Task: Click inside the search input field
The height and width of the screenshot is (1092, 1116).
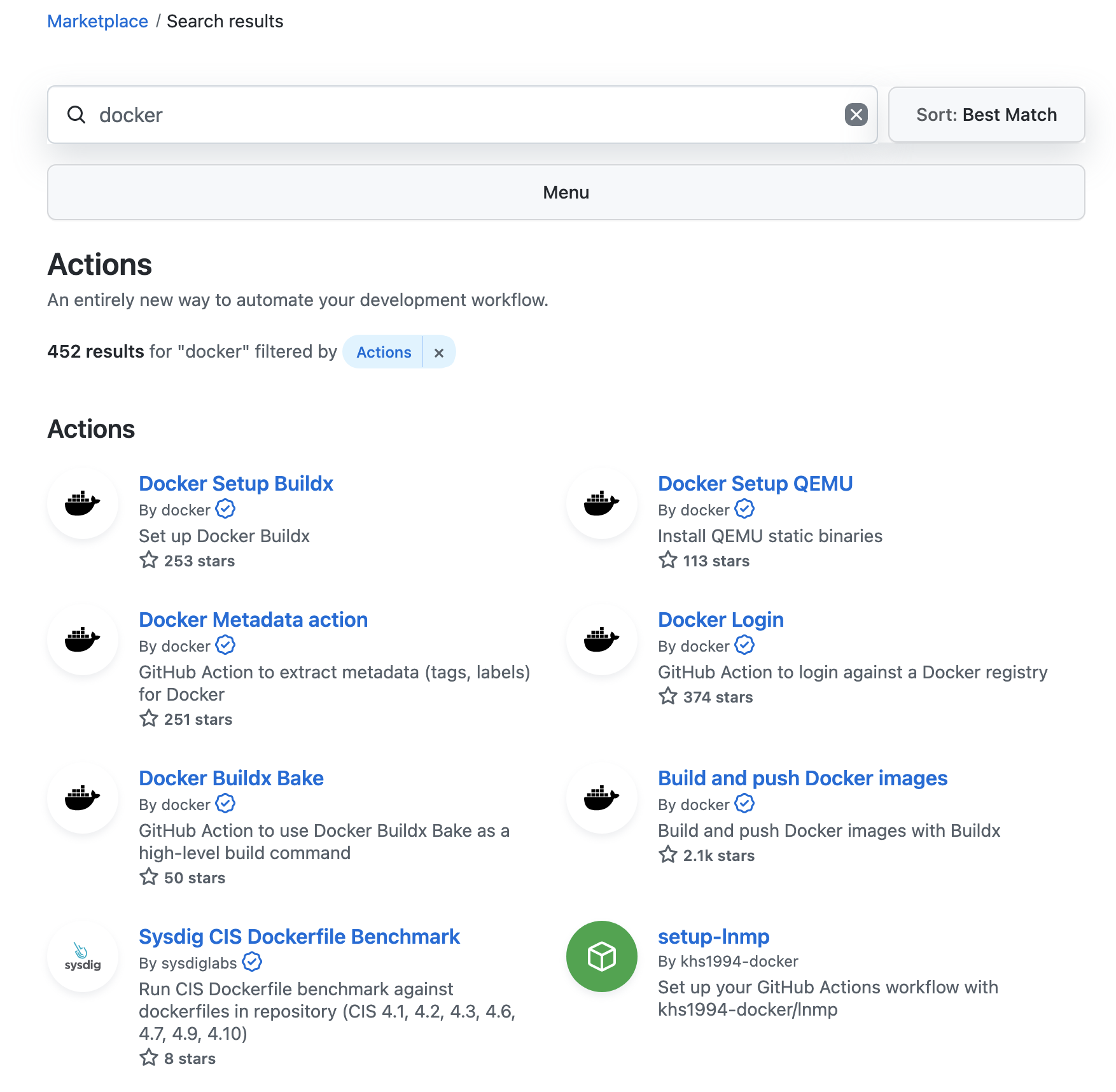Action: coord(382,115)
